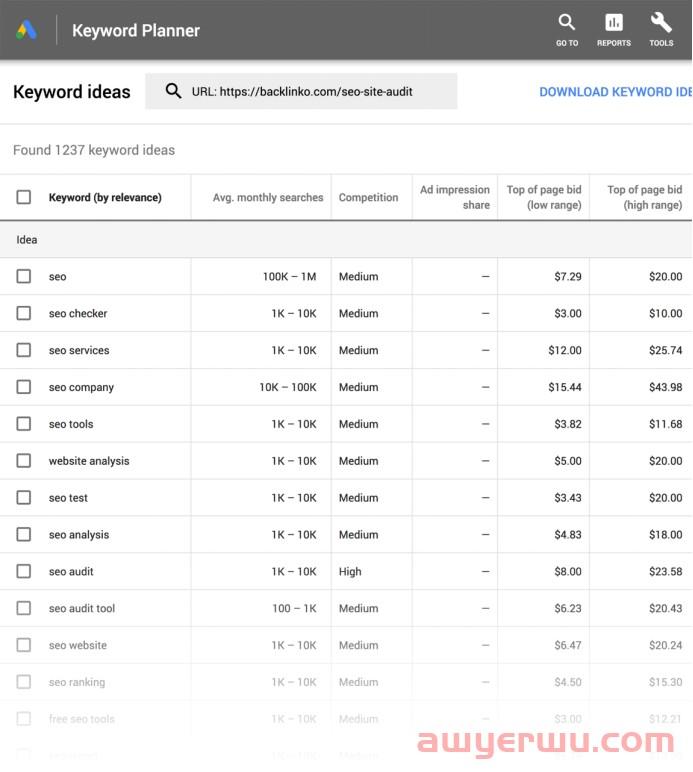Tick the select-all keywords checkbox in header
693x772 pixels.
24,197
